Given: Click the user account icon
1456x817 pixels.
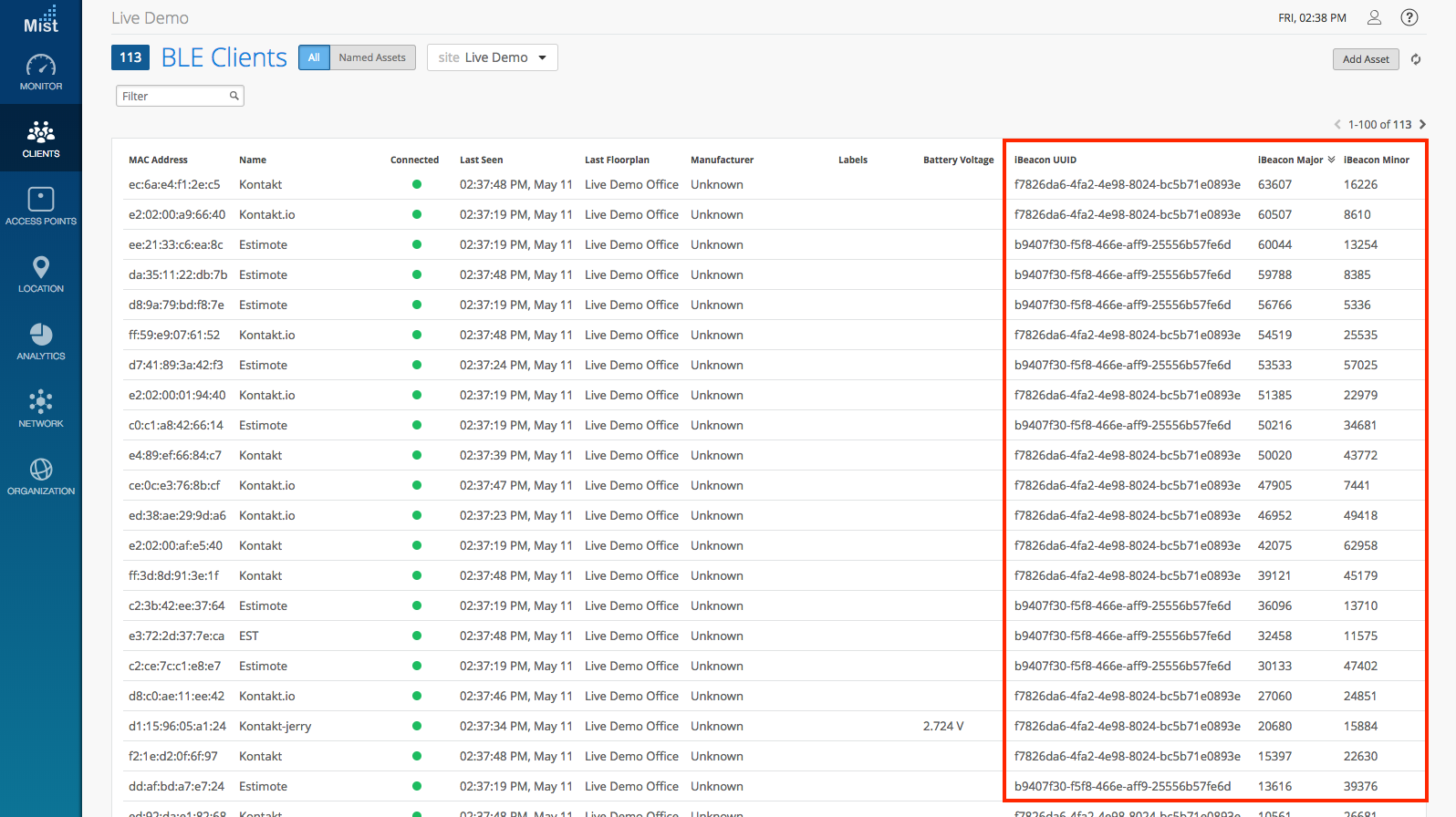Looking at the screenshot, I should [1374, 17].
